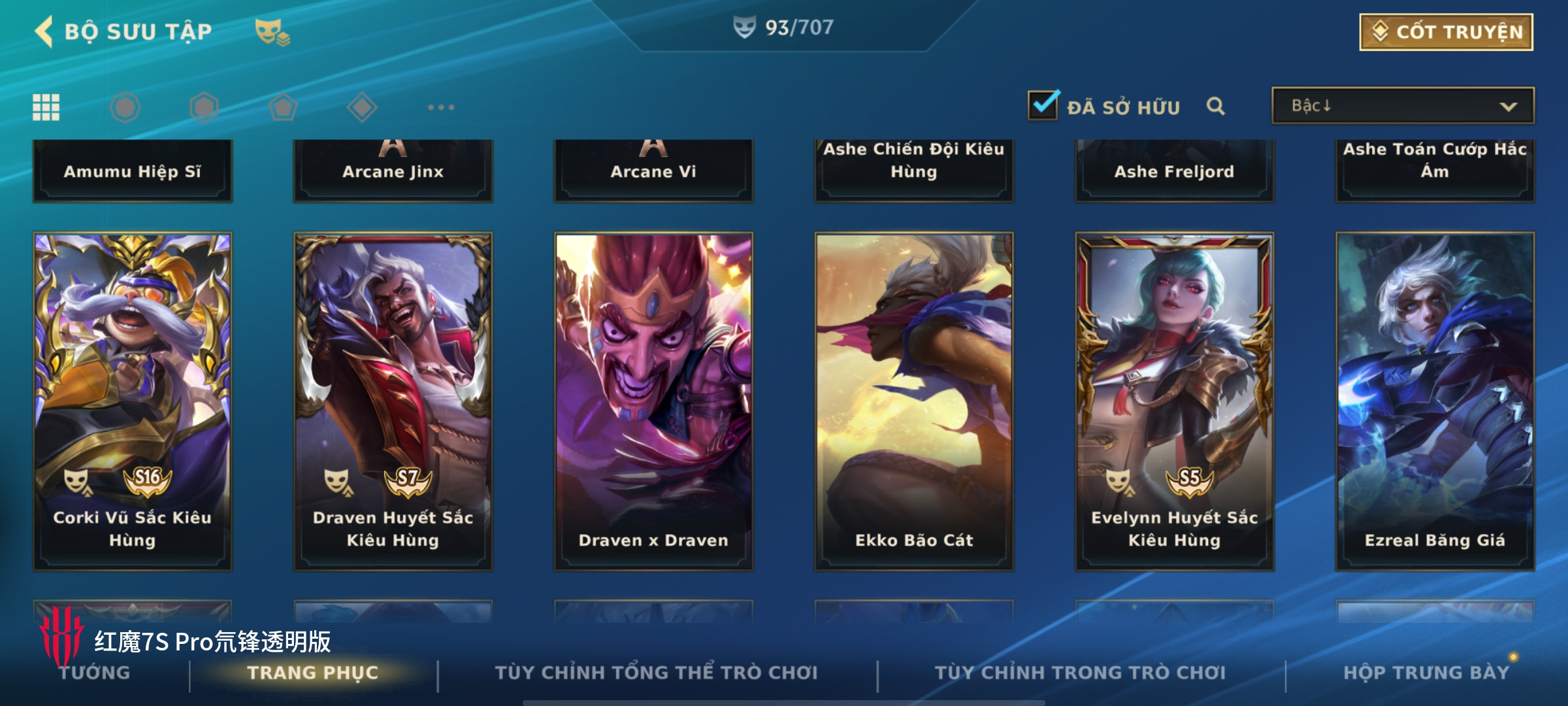Viewport: 1568px width, 706px height.
Task: Open the Ekko Bão Cát skin card
Action: tap(914, 401)
